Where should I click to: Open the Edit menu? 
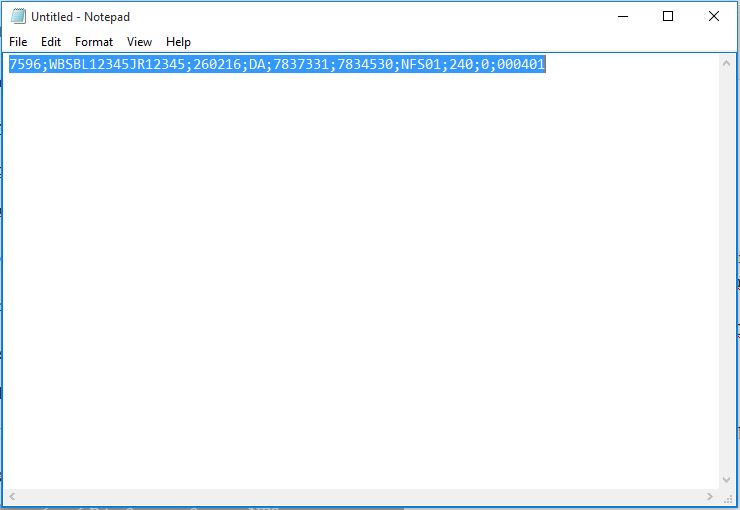pyautogui.click(x=51, y=42)
